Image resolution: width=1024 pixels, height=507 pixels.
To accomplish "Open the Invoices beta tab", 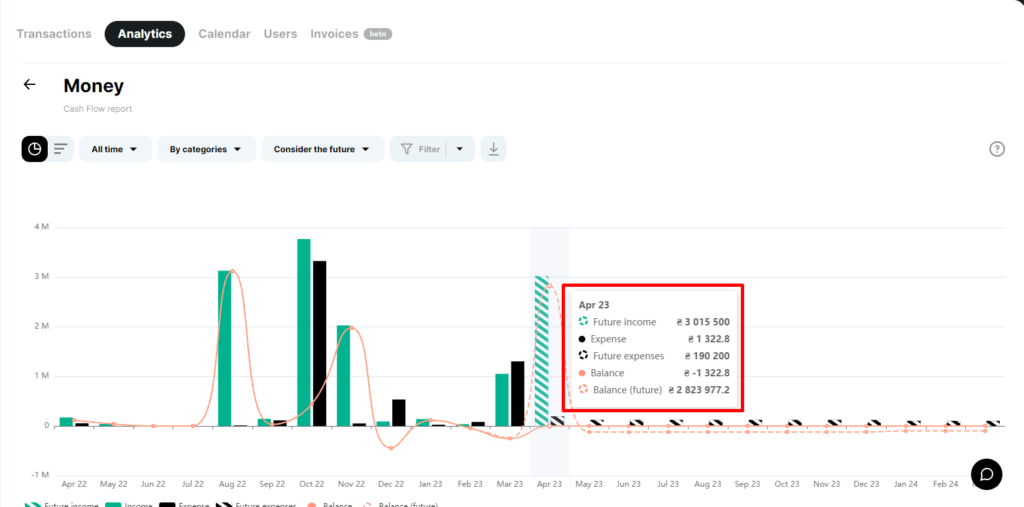I will pos(351,34).
